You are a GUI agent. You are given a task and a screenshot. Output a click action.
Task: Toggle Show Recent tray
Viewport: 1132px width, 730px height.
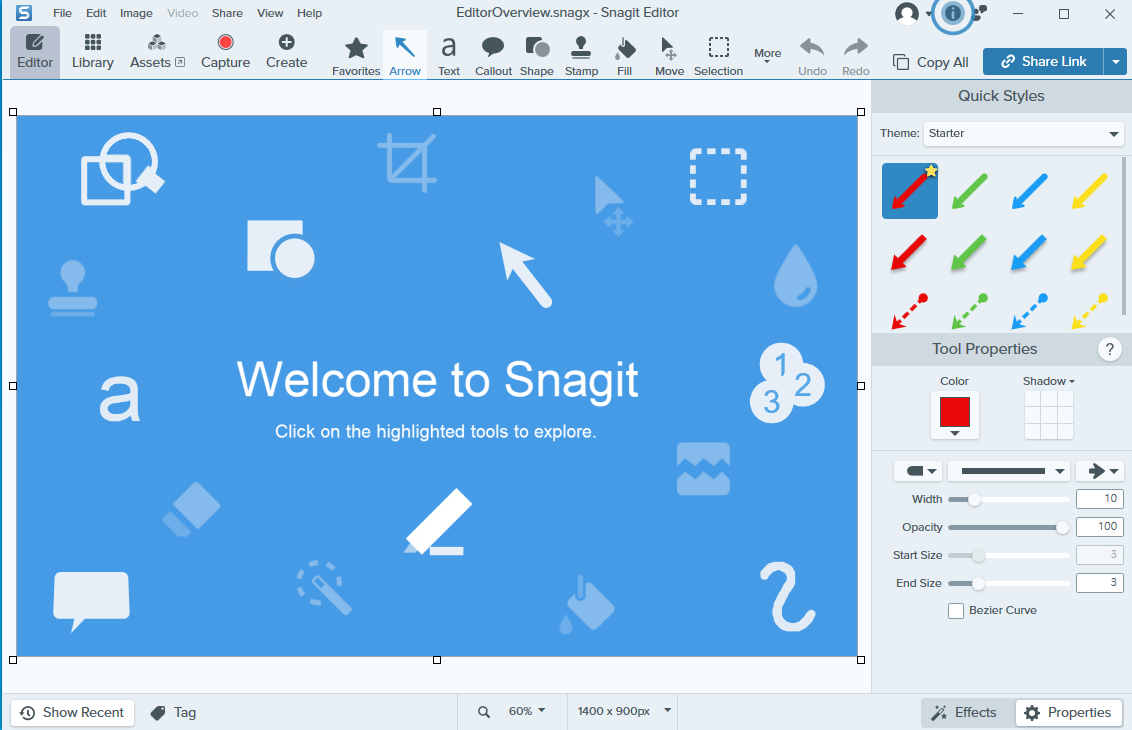[x=72, y=713]
